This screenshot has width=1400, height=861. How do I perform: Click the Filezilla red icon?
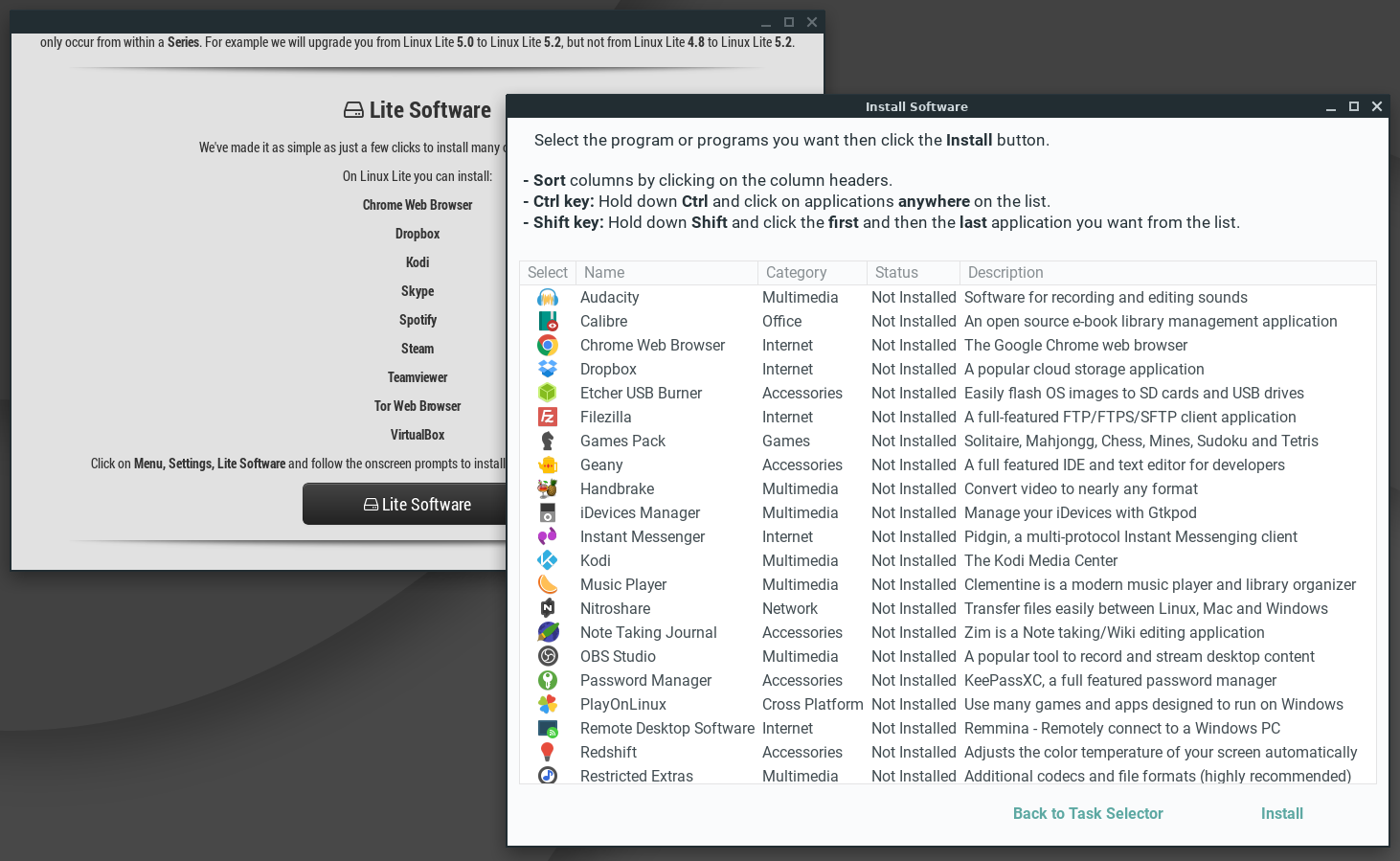[x=548, y=417]
